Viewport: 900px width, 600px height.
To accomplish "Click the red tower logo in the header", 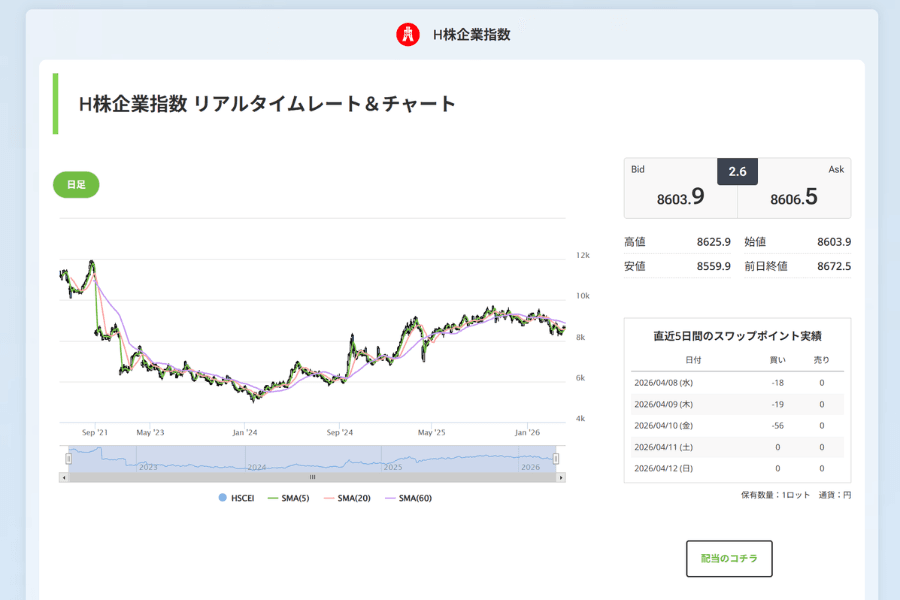I will pos(409,33).
